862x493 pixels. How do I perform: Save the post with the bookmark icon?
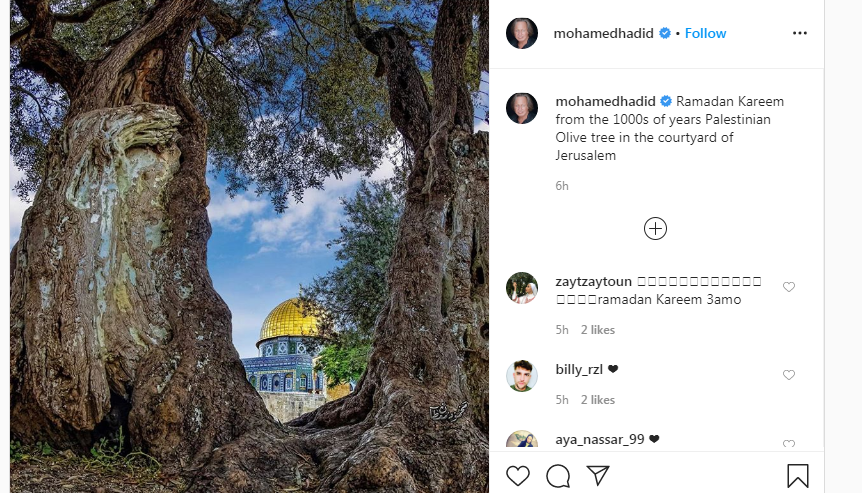[797, 476]
